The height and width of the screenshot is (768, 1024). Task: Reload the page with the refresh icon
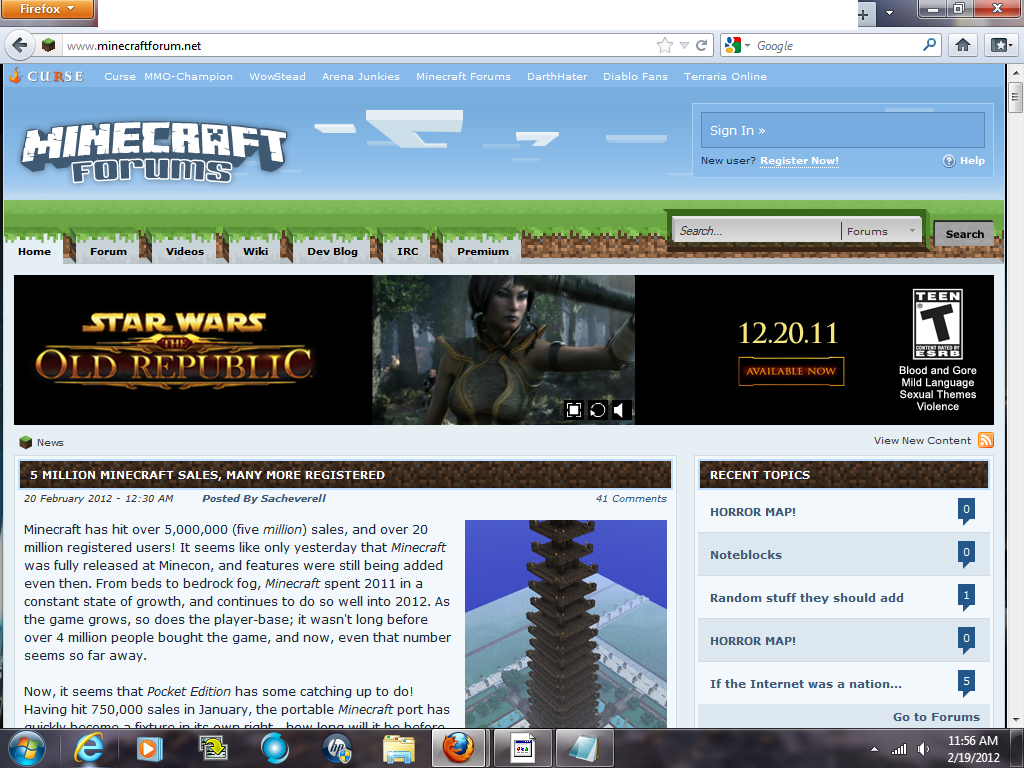pyautogui.click(x=701, y=45)
